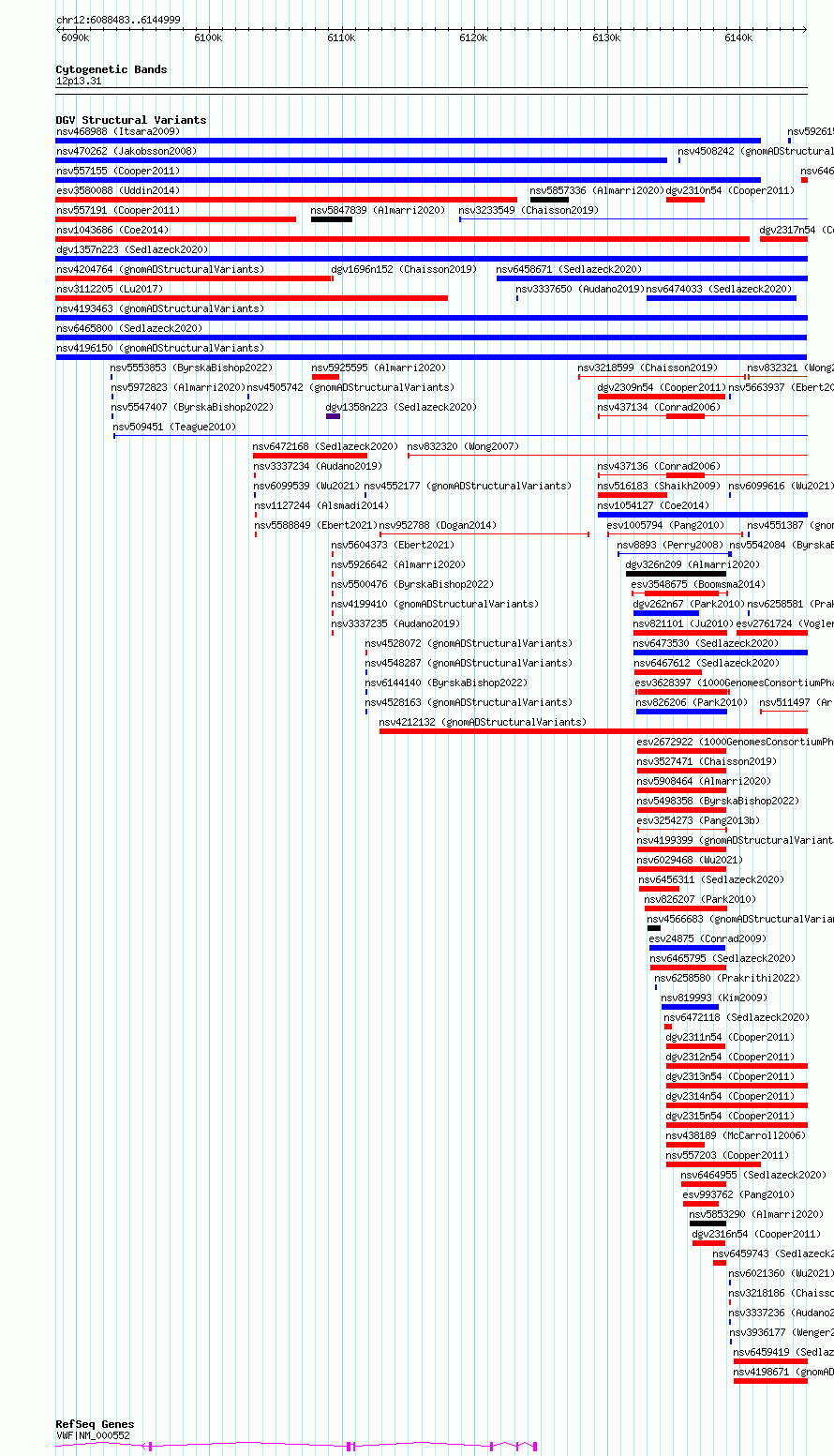Select the esv1005794 (Pang2010) label
Viewport: 834px width, 1456px height.
point(666,525)
